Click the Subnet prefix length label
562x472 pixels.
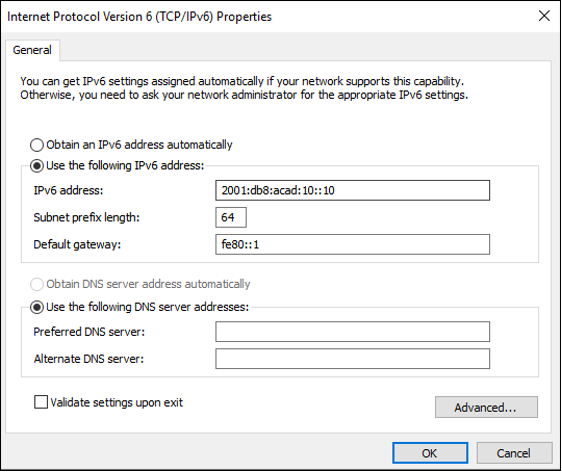coord(86,218)
